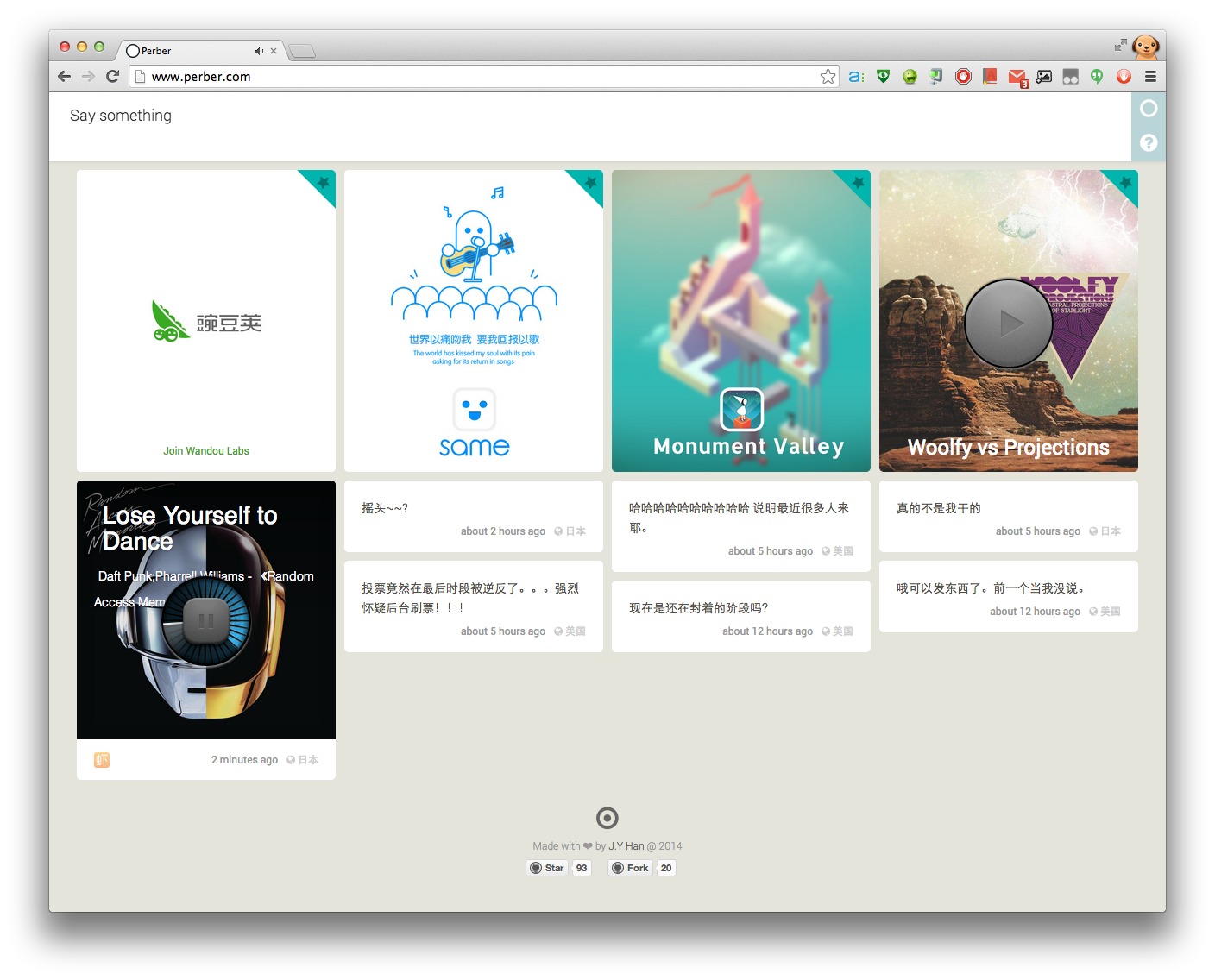The height and width of the screenshot is (980, 1215).
Task: Click the Monument Valley app icon
Action: (x=742, y=409)
